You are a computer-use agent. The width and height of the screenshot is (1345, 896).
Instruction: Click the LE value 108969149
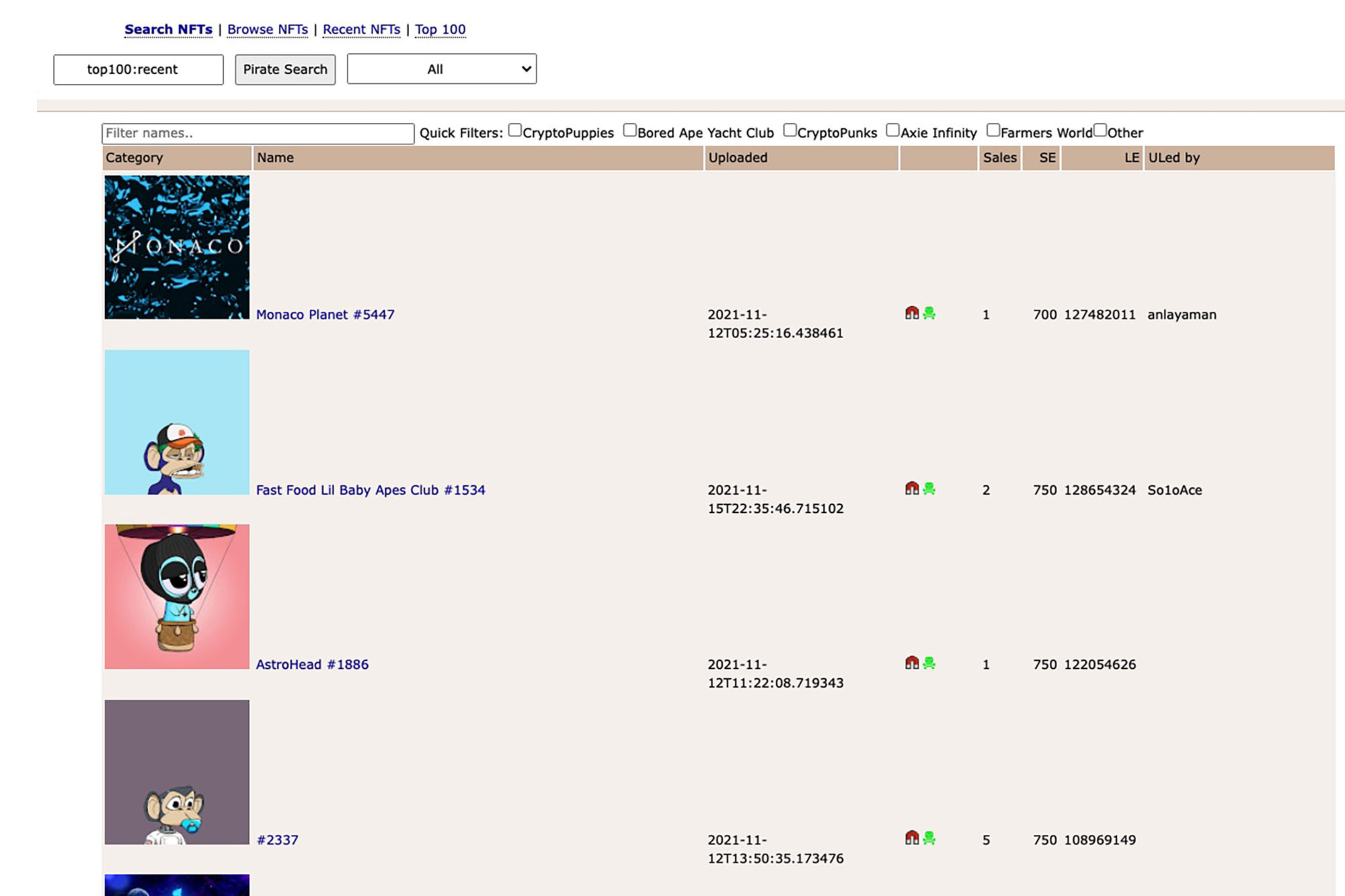tap(1100, 840)
